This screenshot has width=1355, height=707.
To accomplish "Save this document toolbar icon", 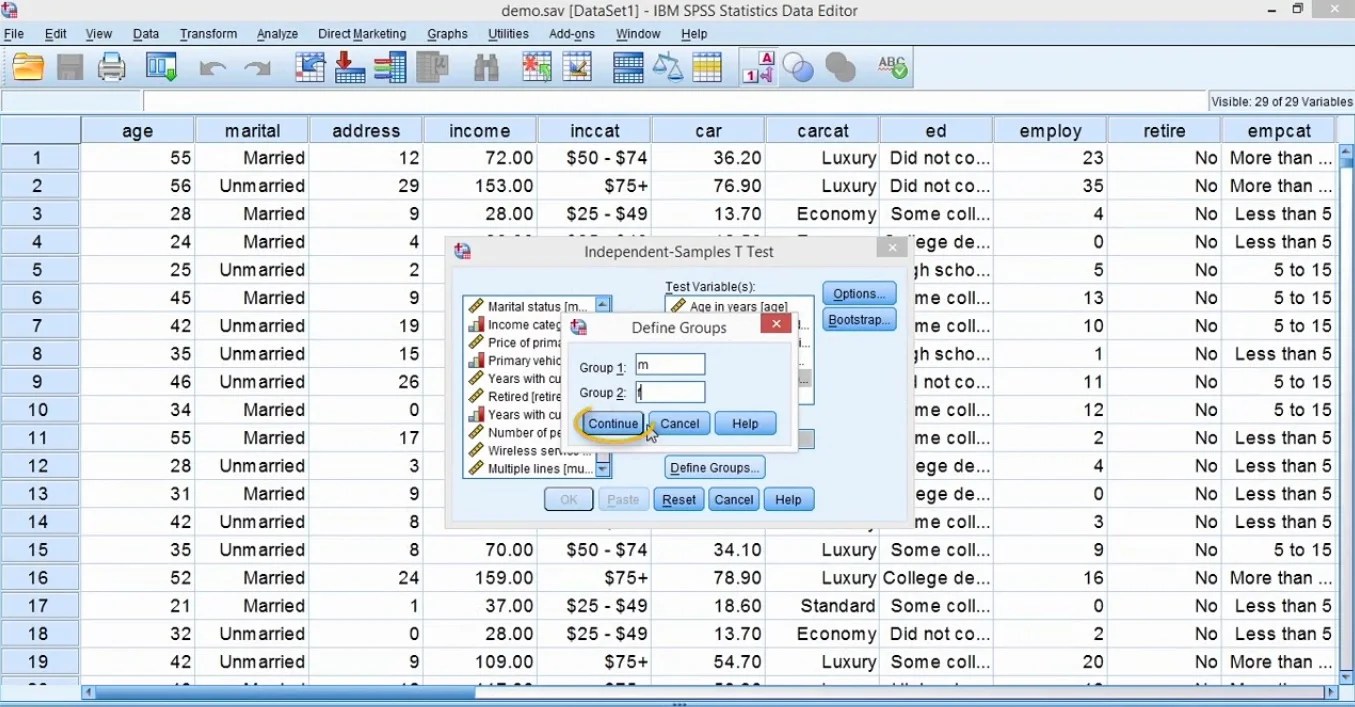I will (70, 68).
